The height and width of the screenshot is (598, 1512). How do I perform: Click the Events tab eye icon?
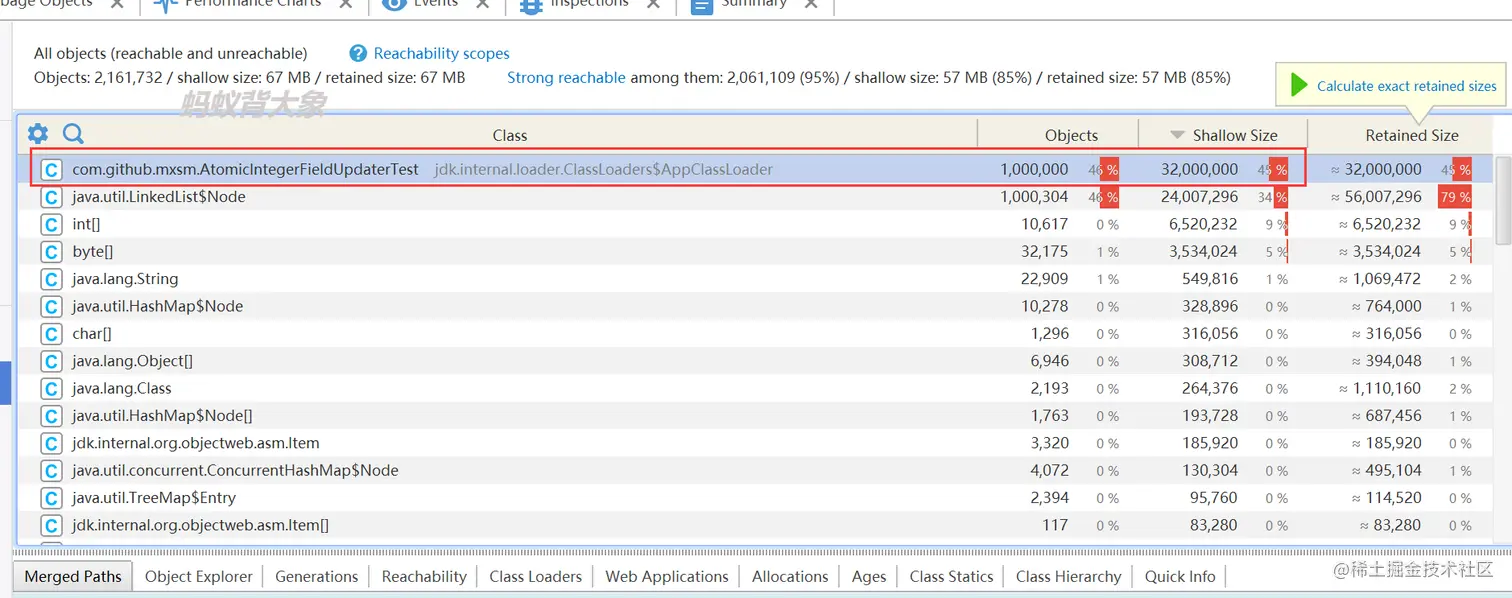(394, 4)
